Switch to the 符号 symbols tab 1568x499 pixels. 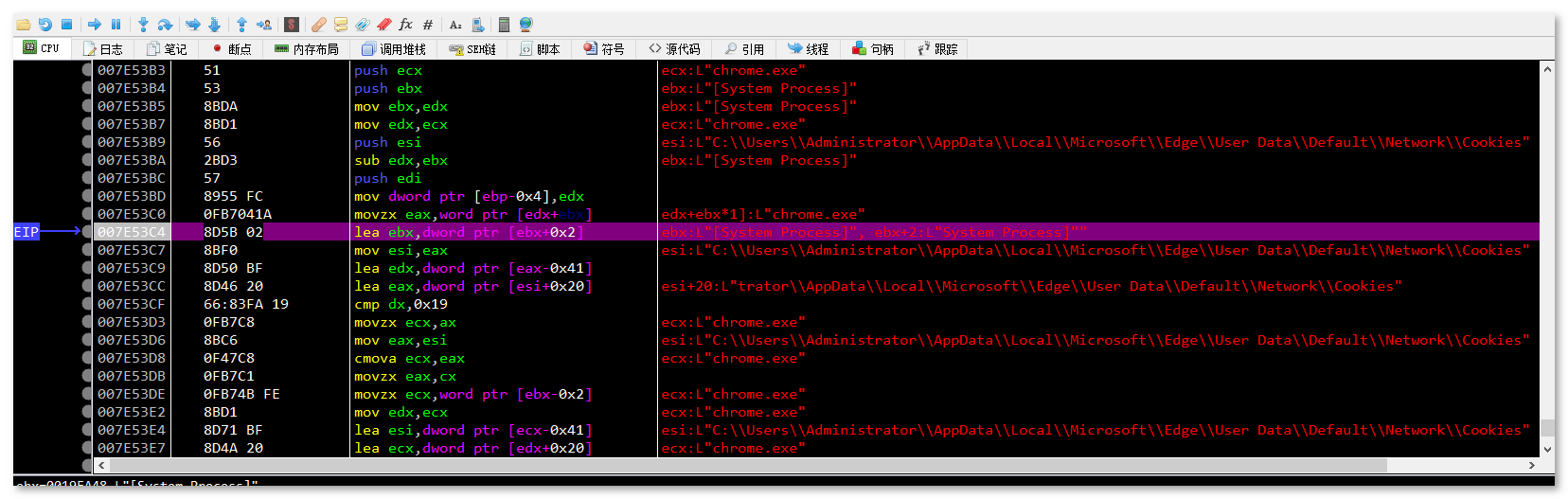604,49
